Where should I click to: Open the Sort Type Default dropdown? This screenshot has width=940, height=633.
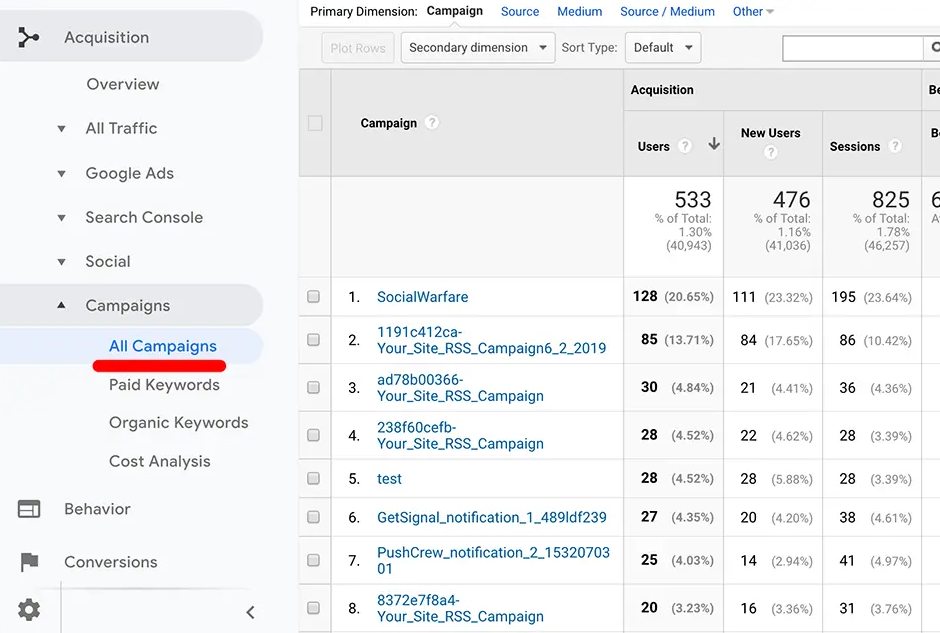click(662, 48)
